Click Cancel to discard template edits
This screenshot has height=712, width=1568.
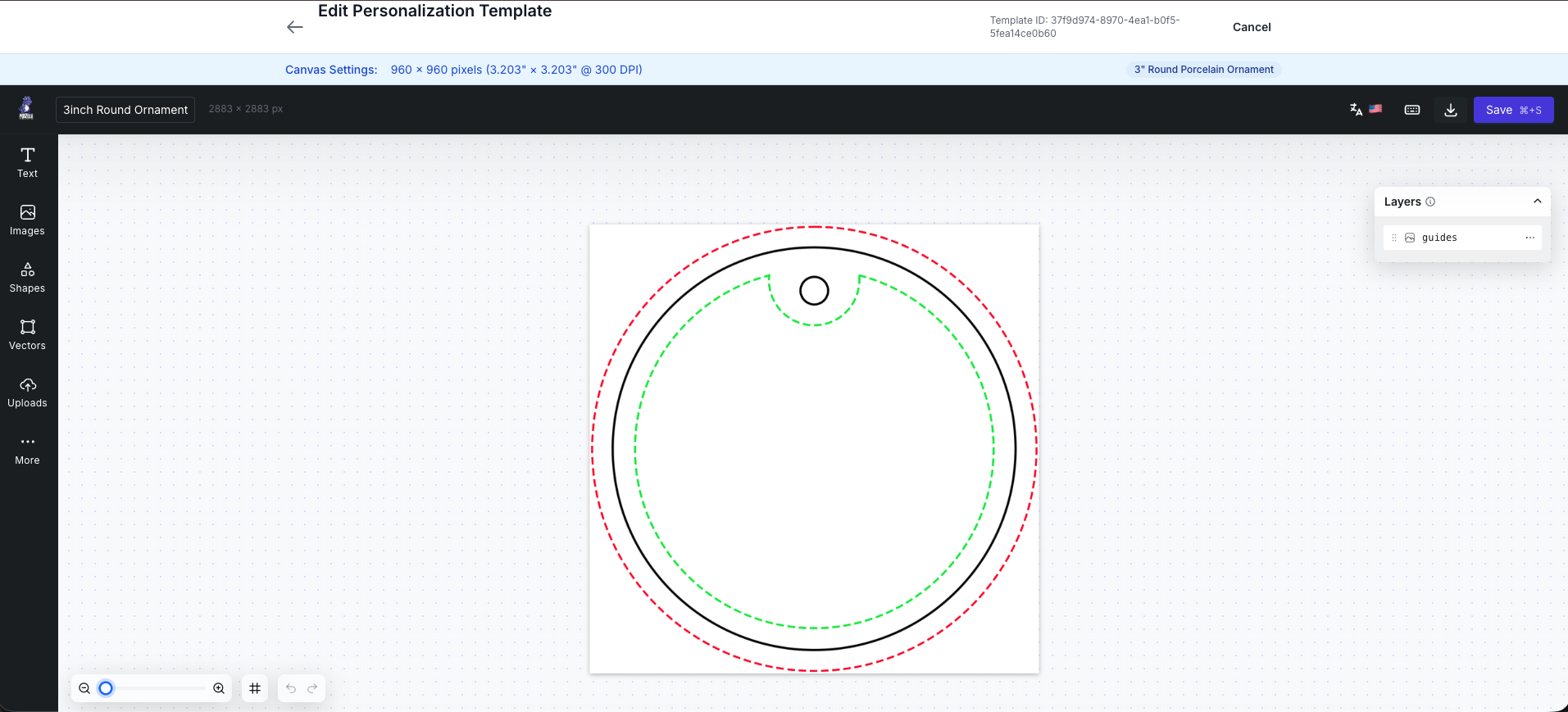pos(1251,27)
